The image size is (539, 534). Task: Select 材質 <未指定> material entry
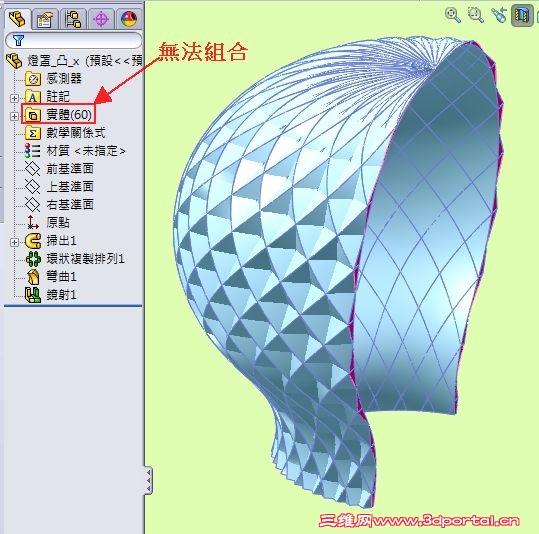point(86,151)
